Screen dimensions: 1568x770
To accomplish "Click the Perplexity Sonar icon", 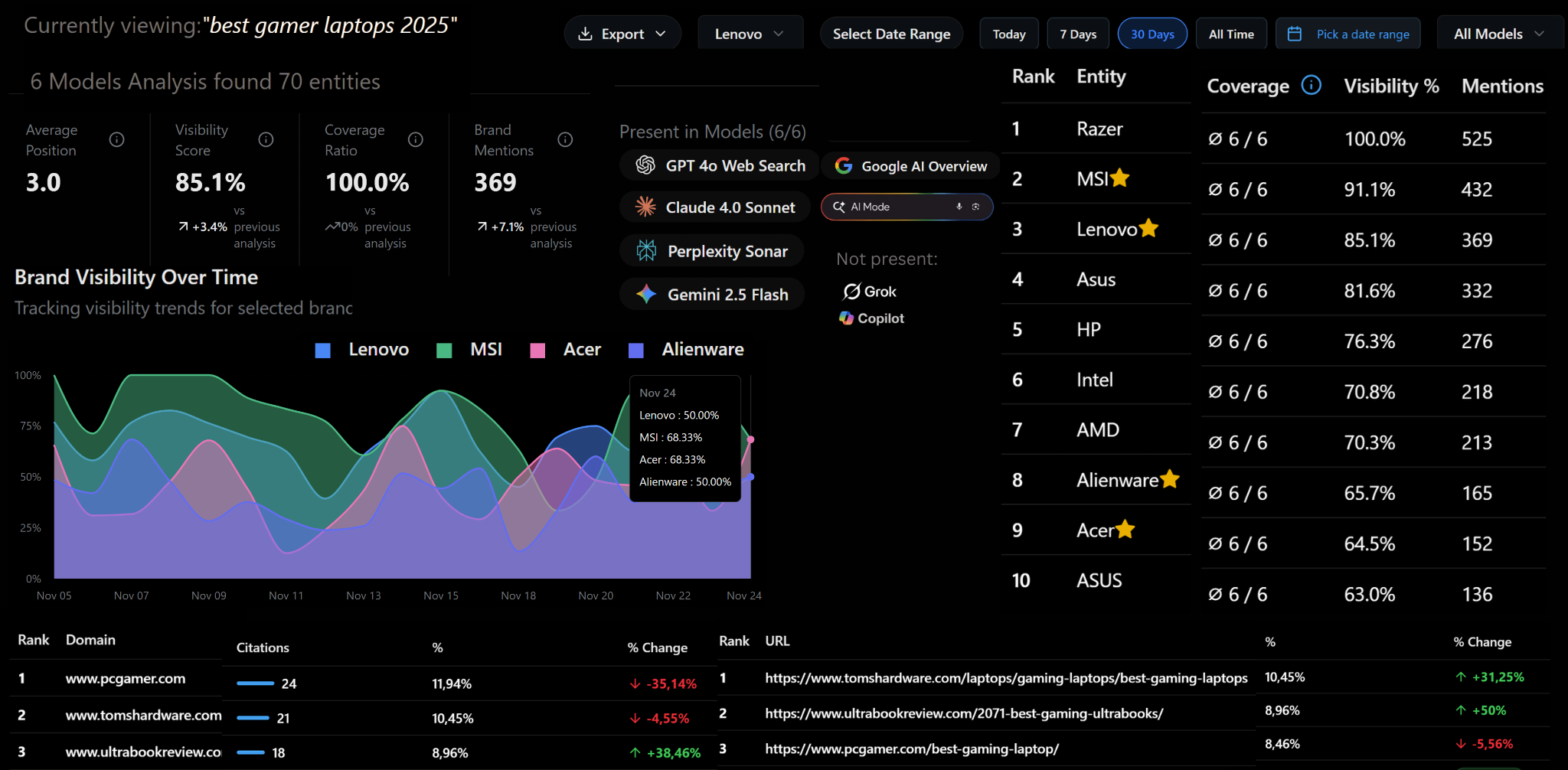I will click(647, 250).
